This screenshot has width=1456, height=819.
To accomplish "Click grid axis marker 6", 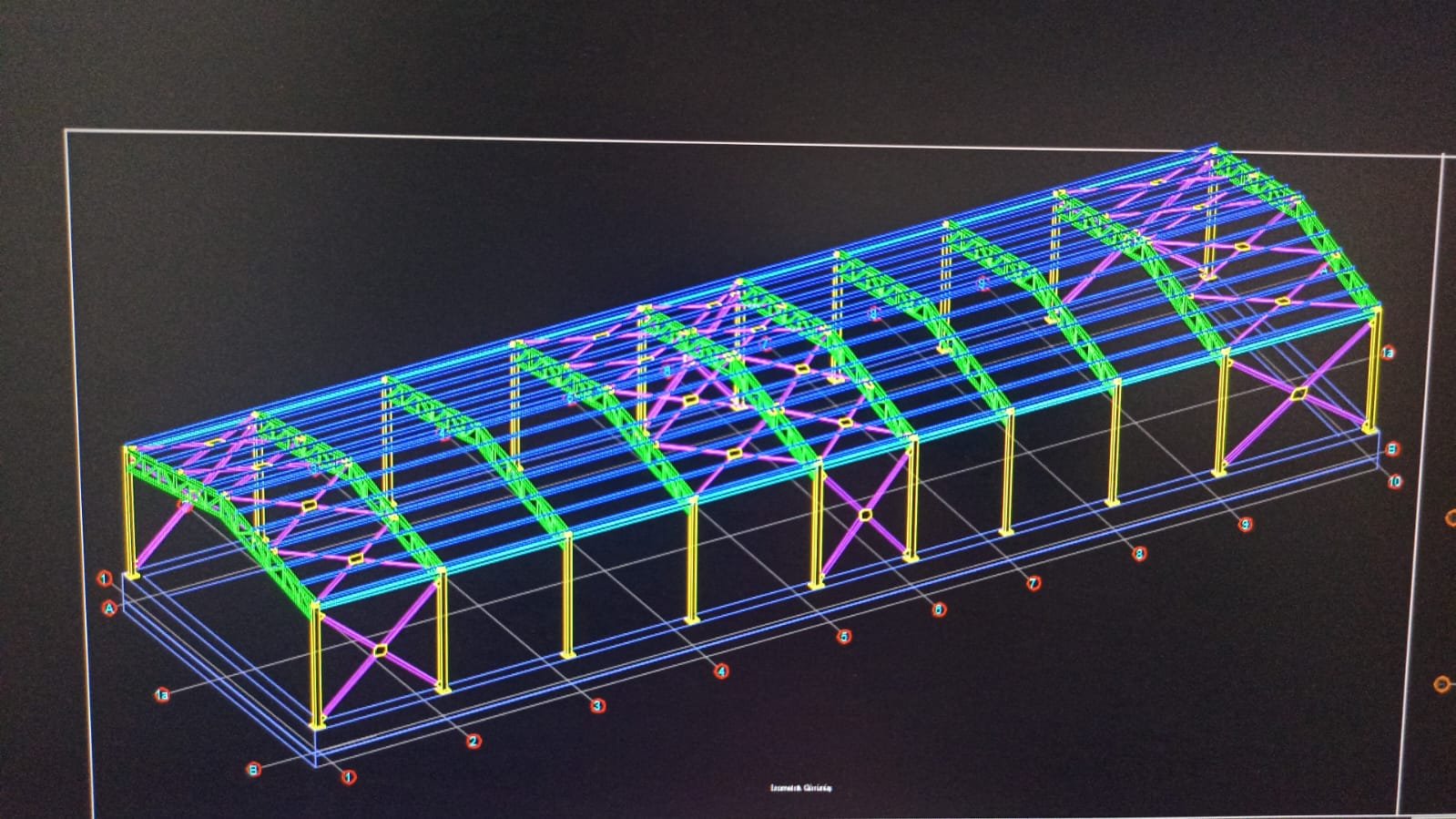I will (939, 609).
